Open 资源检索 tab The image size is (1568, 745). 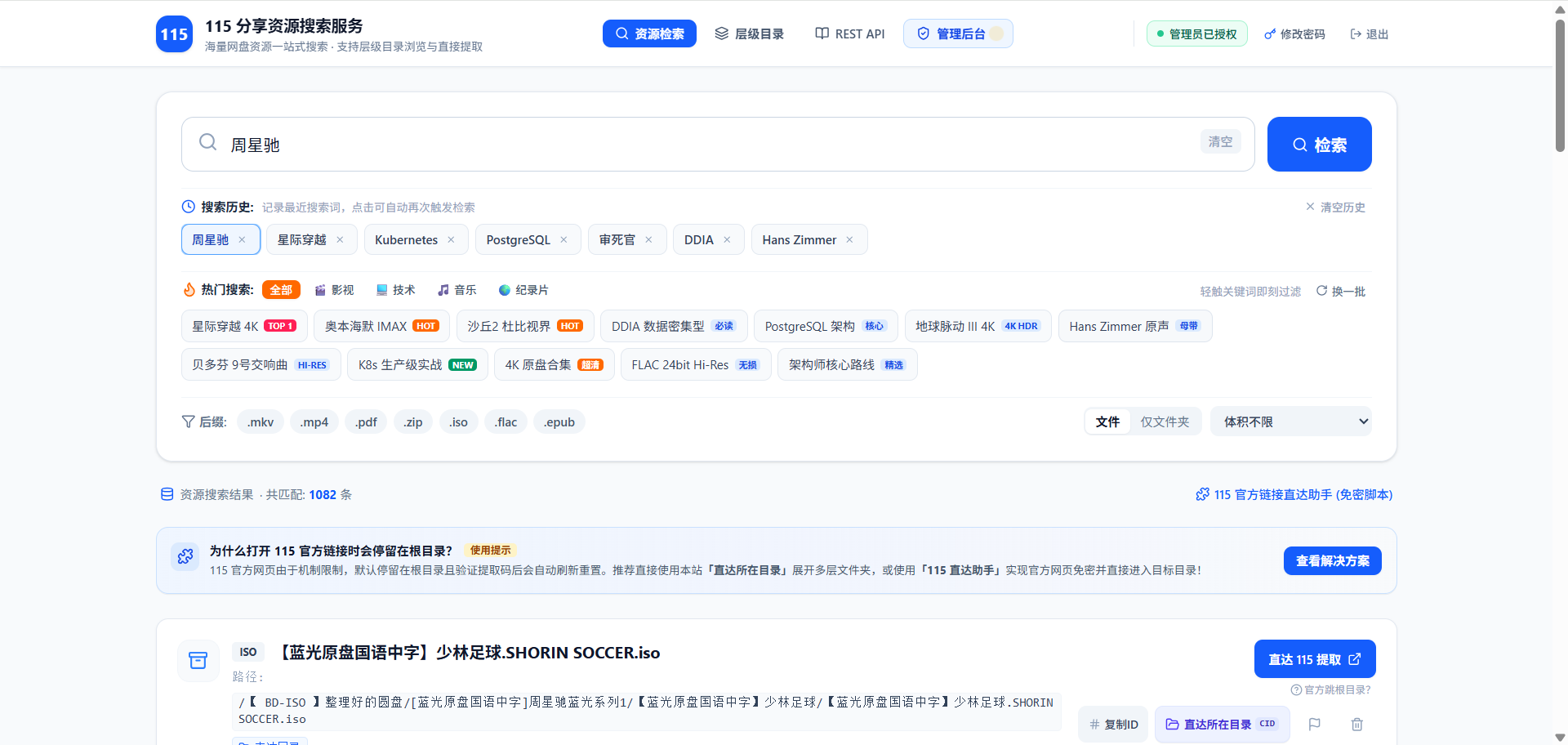pyautogui.click(x=649, y=33)
